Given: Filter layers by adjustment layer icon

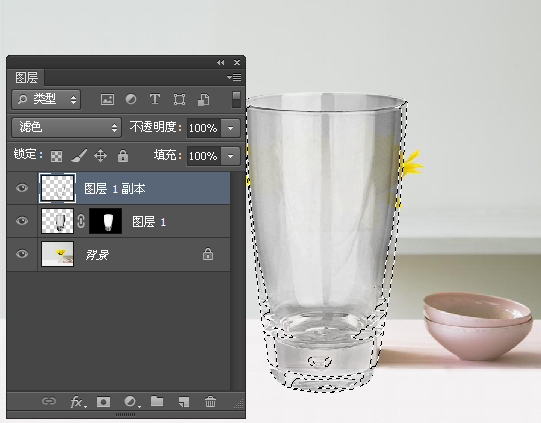Looking at the screenshot, I should 131,99.
